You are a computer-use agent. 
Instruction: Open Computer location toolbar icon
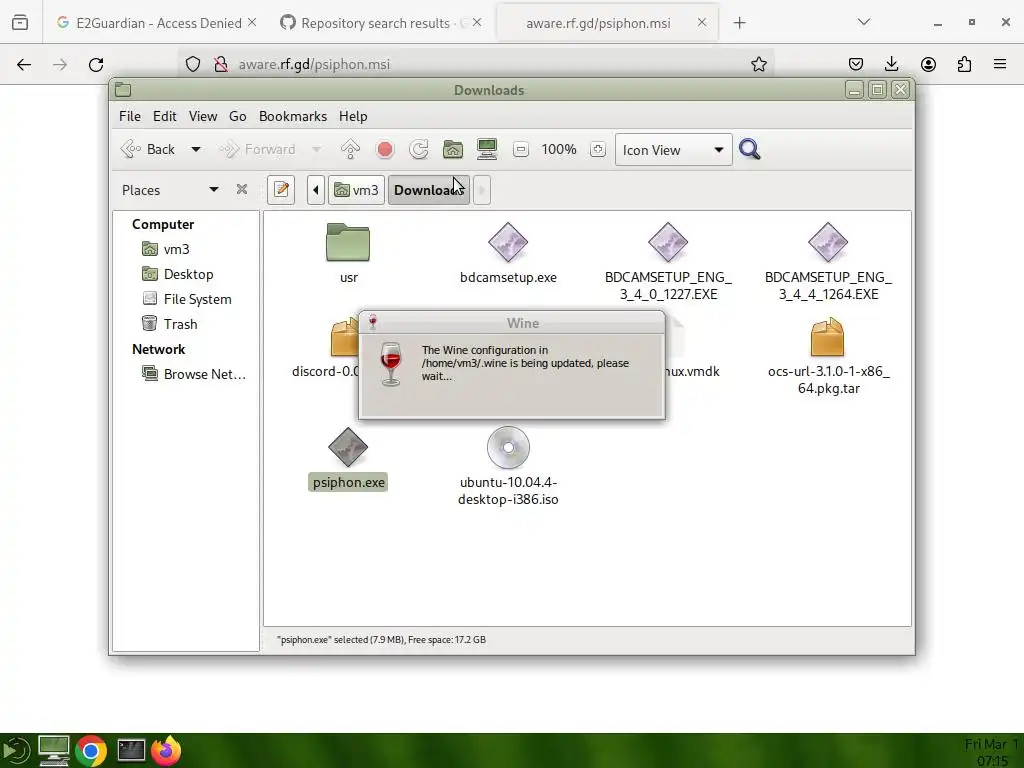487,150
